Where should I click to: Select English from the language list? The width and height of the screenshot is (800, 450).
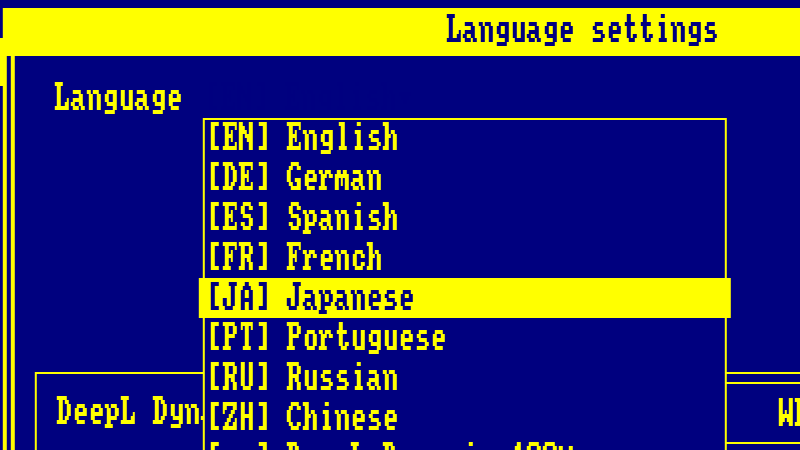coord(342,137)
